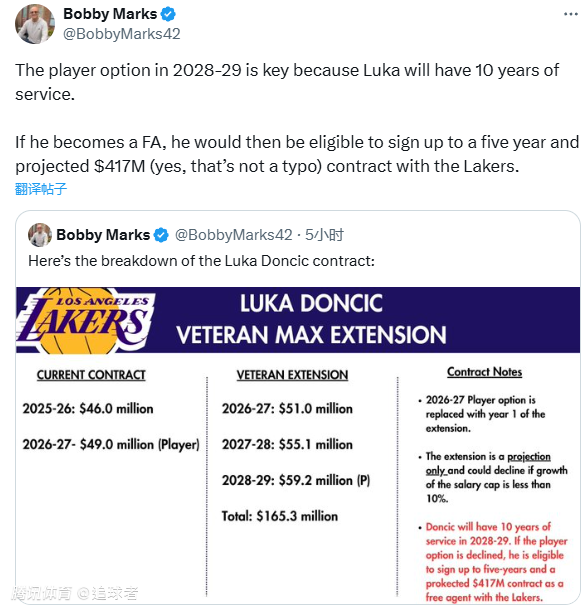Click the Current Contract heading in the graphic

pyautogui.click(x=91, y=375)
